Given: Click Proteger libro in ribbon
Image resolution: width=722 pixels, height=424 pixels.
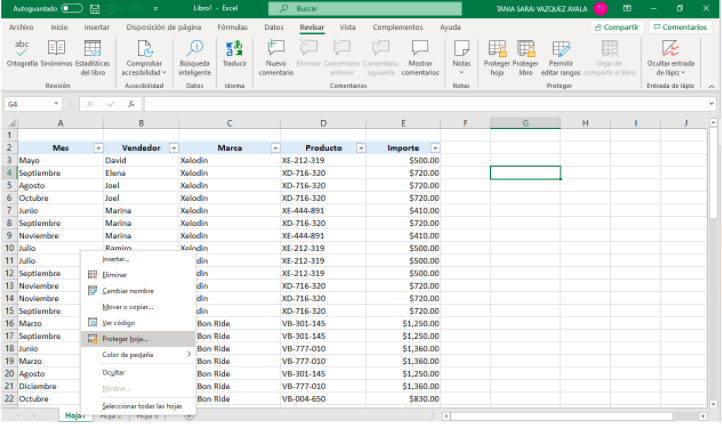Looking at the screenshot, I should click(525, 58).
